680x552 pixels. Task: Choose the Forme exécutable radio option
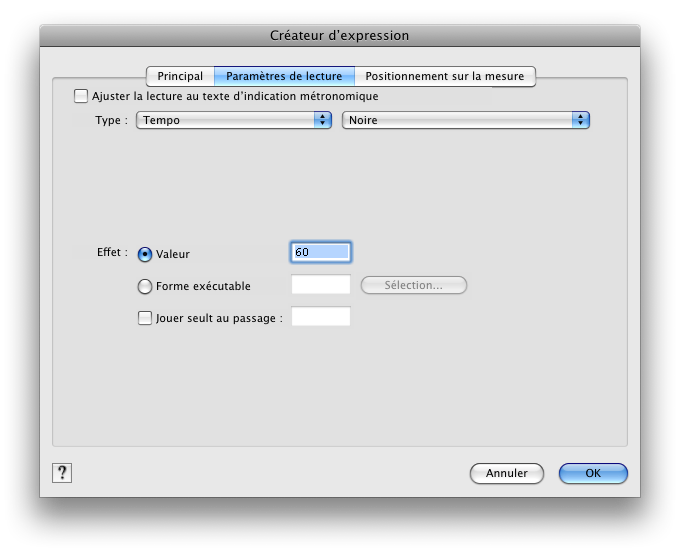[x=145, y=286]
